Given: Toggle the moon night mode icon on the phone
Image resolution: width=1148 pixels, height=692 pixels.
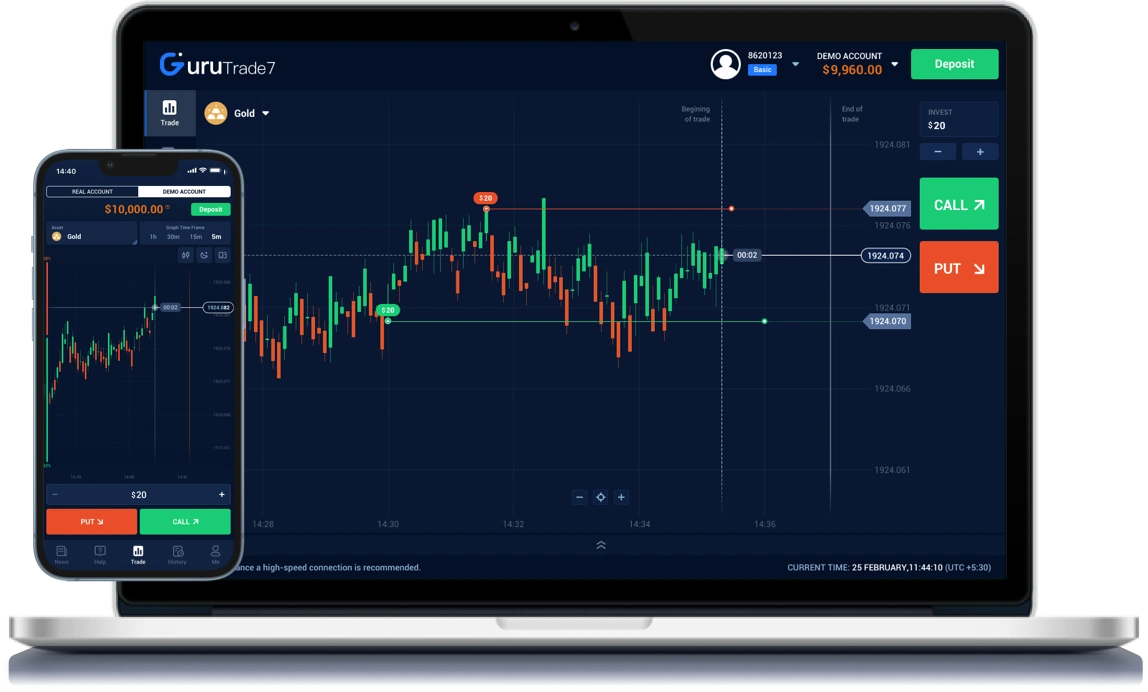Looking at the screenshot, I should [x=204, y=255].
